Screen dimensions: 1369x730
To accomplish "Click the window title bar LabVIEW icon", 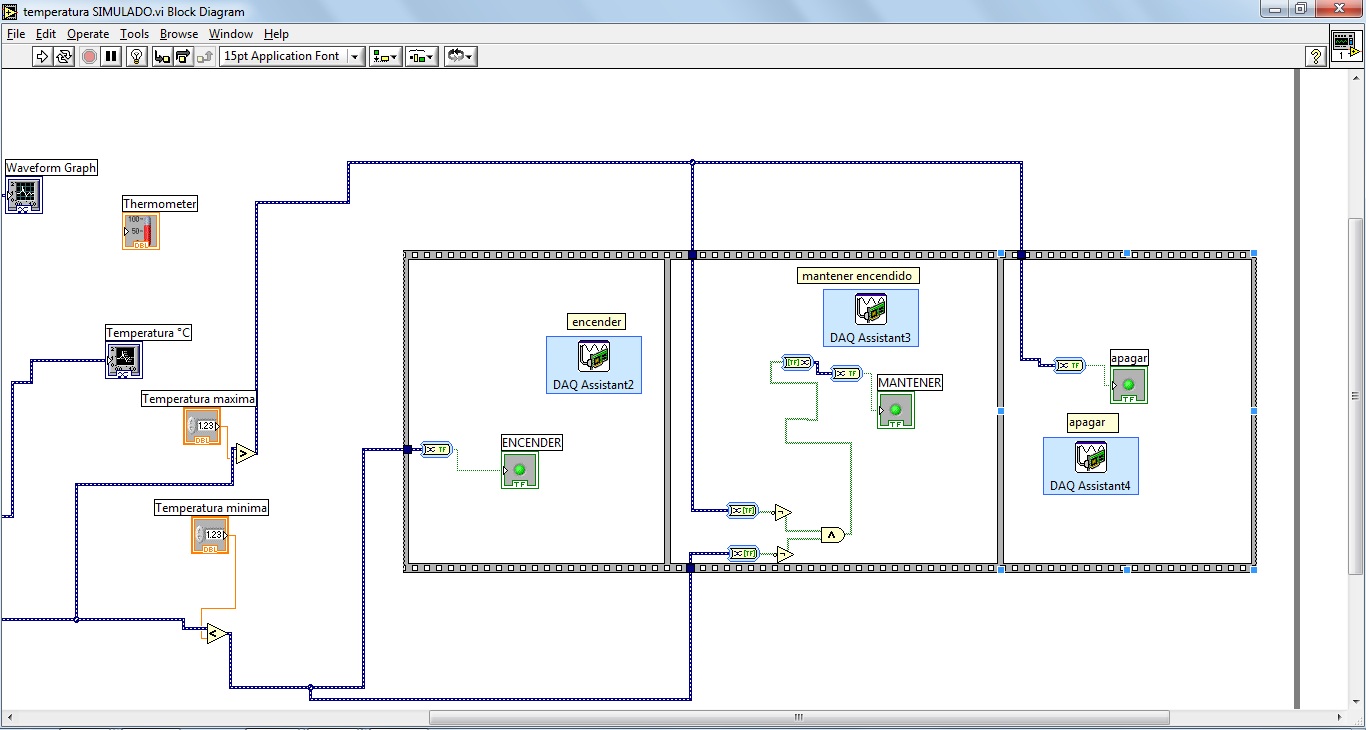I will tap(12, 11).
